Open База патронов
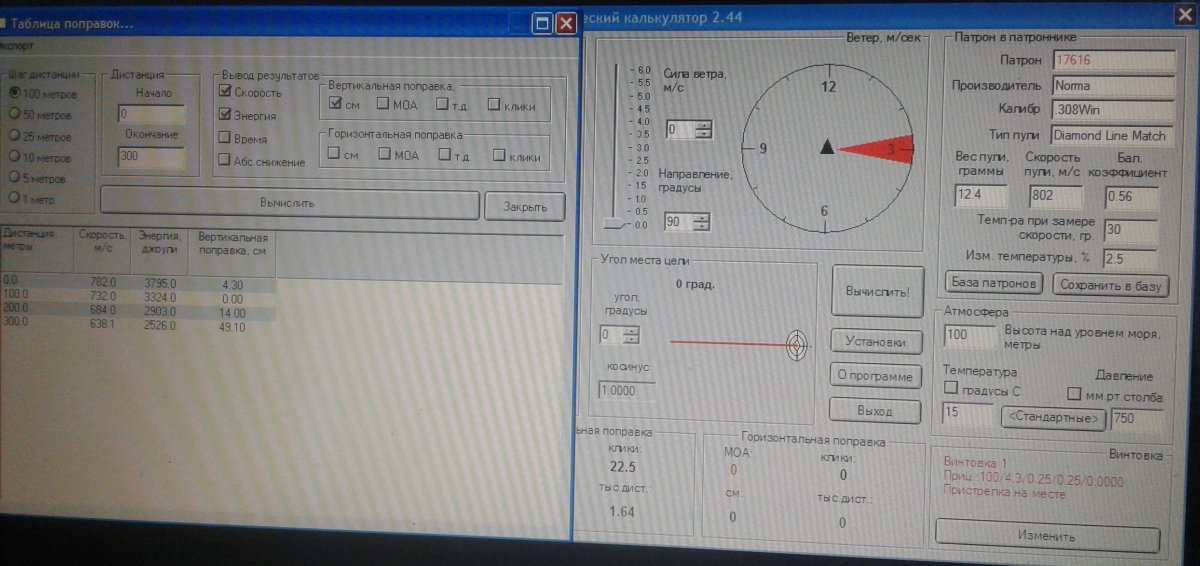The height and width of the screenshot is (566, 1200). click(x=993, y=284)
